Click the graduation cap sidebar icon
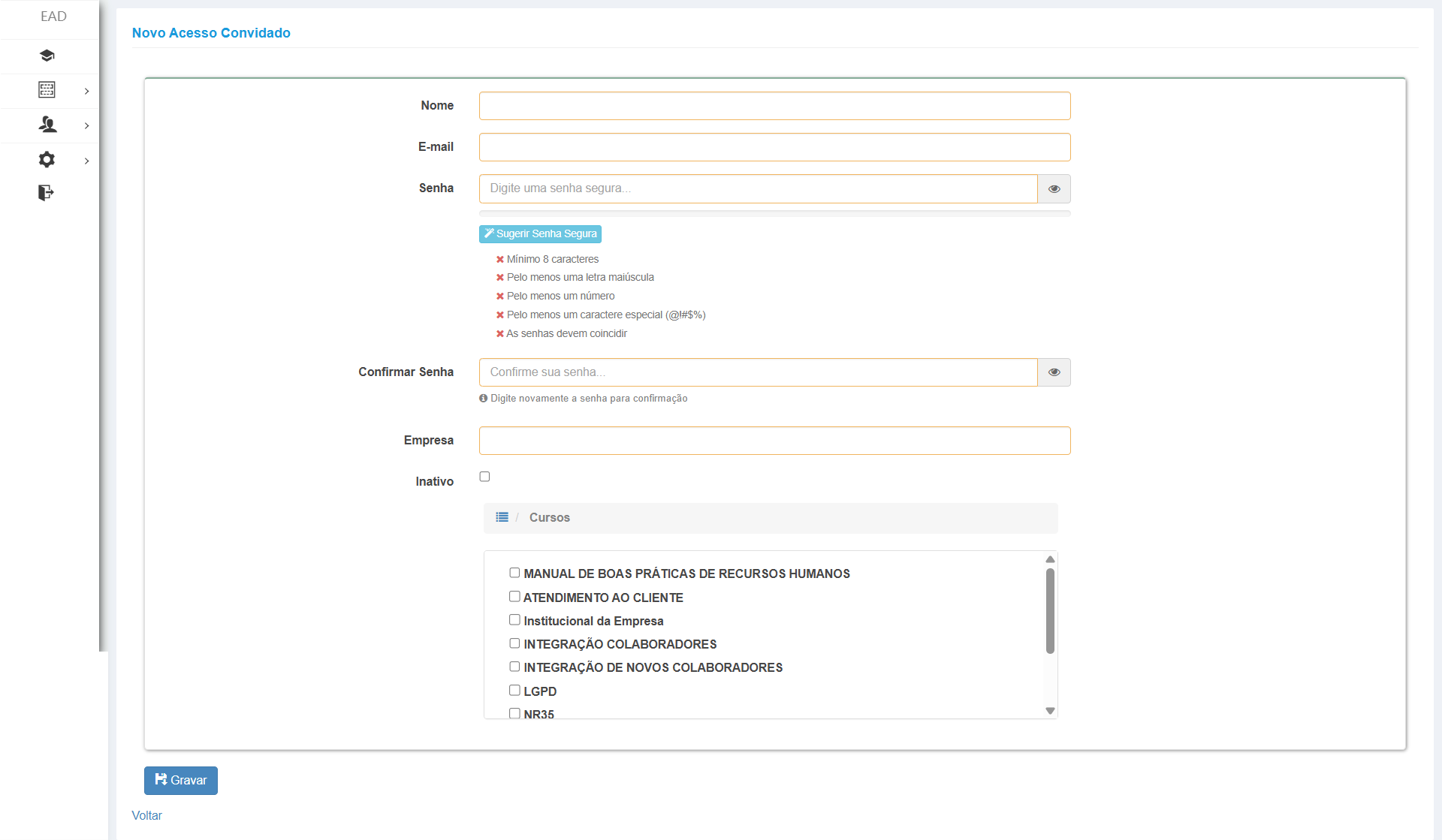This screenshot has width=1442, height=840. (47, 56)
